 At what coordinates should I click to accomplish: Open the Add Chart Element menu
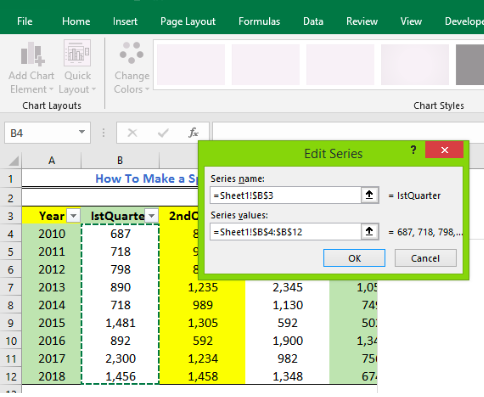pos(31,68)
